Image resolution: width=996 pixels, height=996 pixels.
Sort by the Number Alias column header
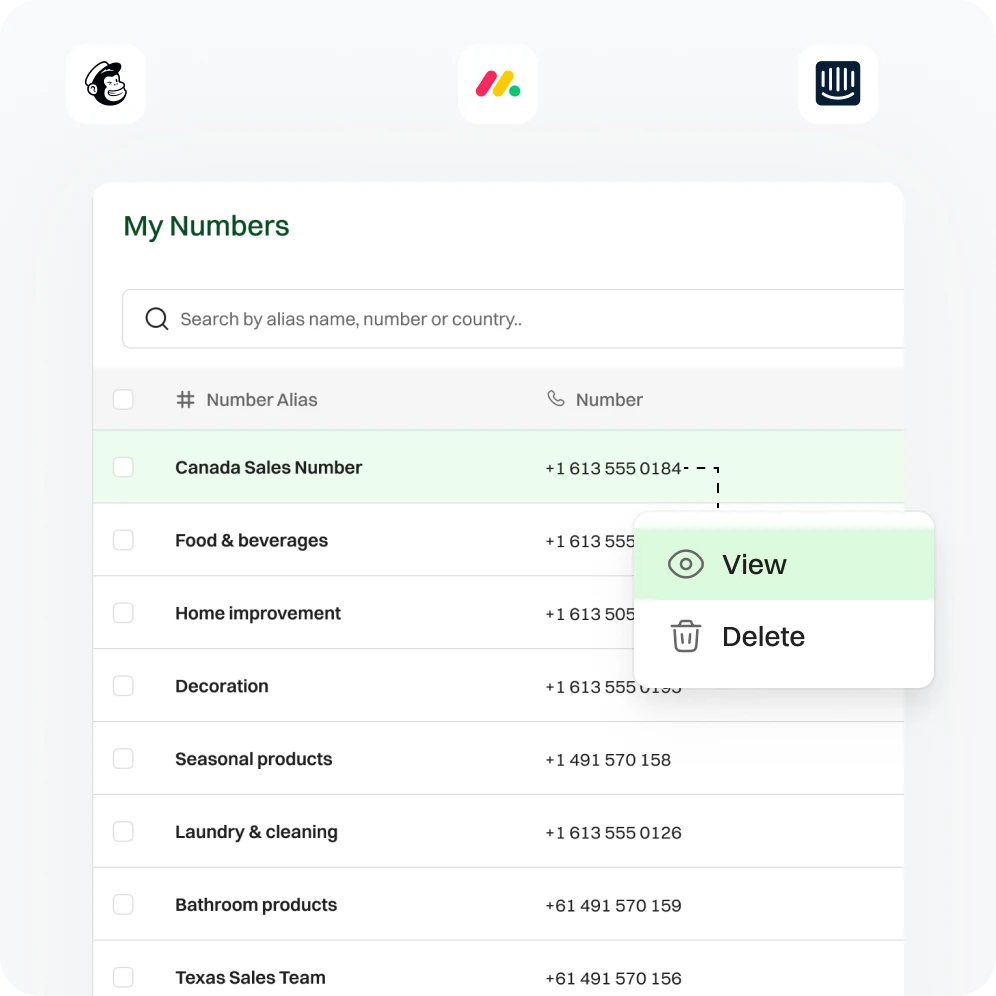coord(261,400)
